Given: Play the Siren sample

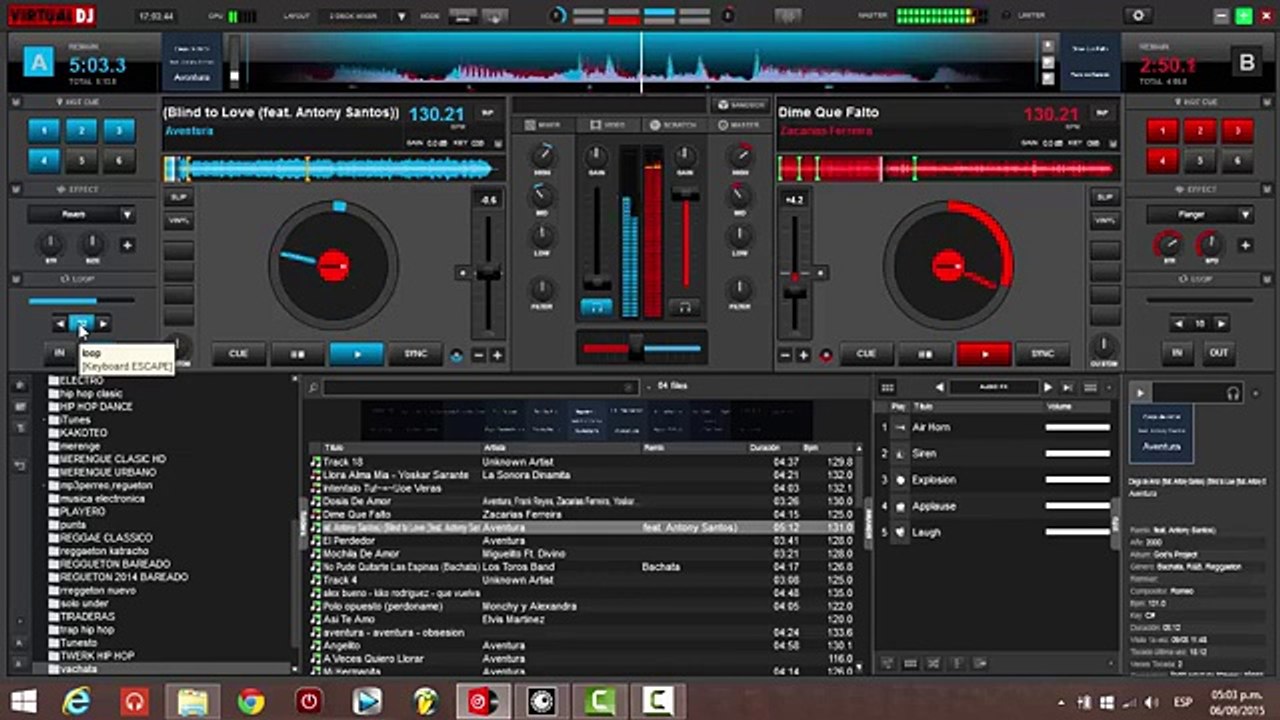Looking at the screenshot, I should coord(899,453).
